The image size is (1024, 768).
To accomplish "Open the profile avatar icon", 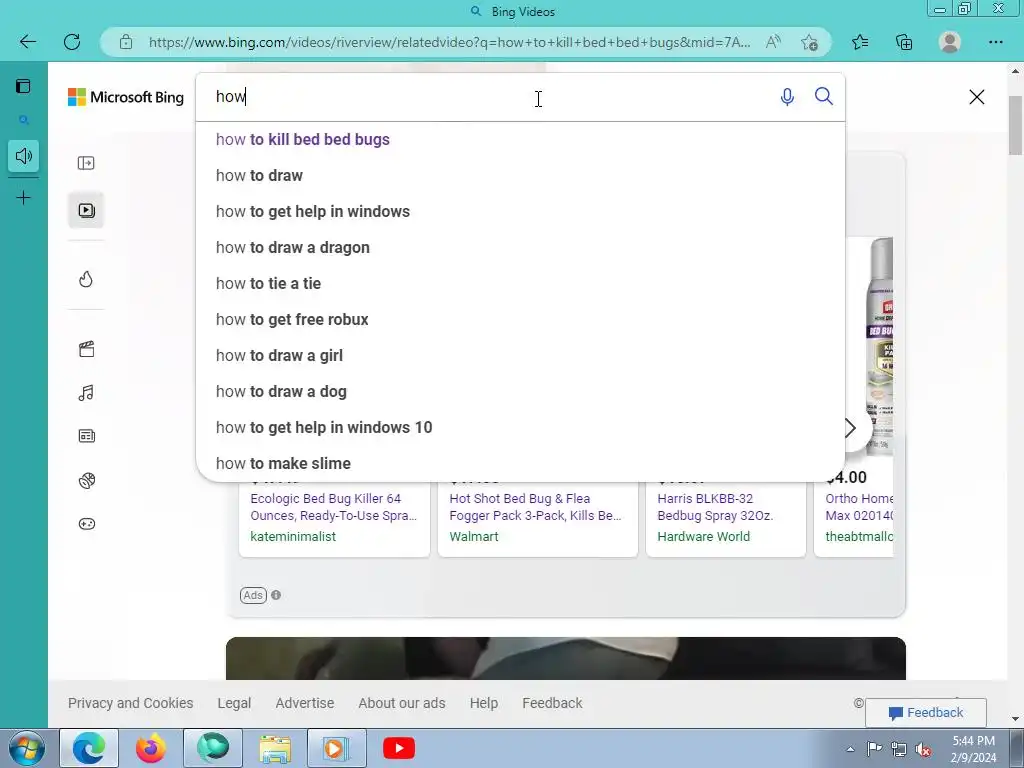I will coord(950,42).
